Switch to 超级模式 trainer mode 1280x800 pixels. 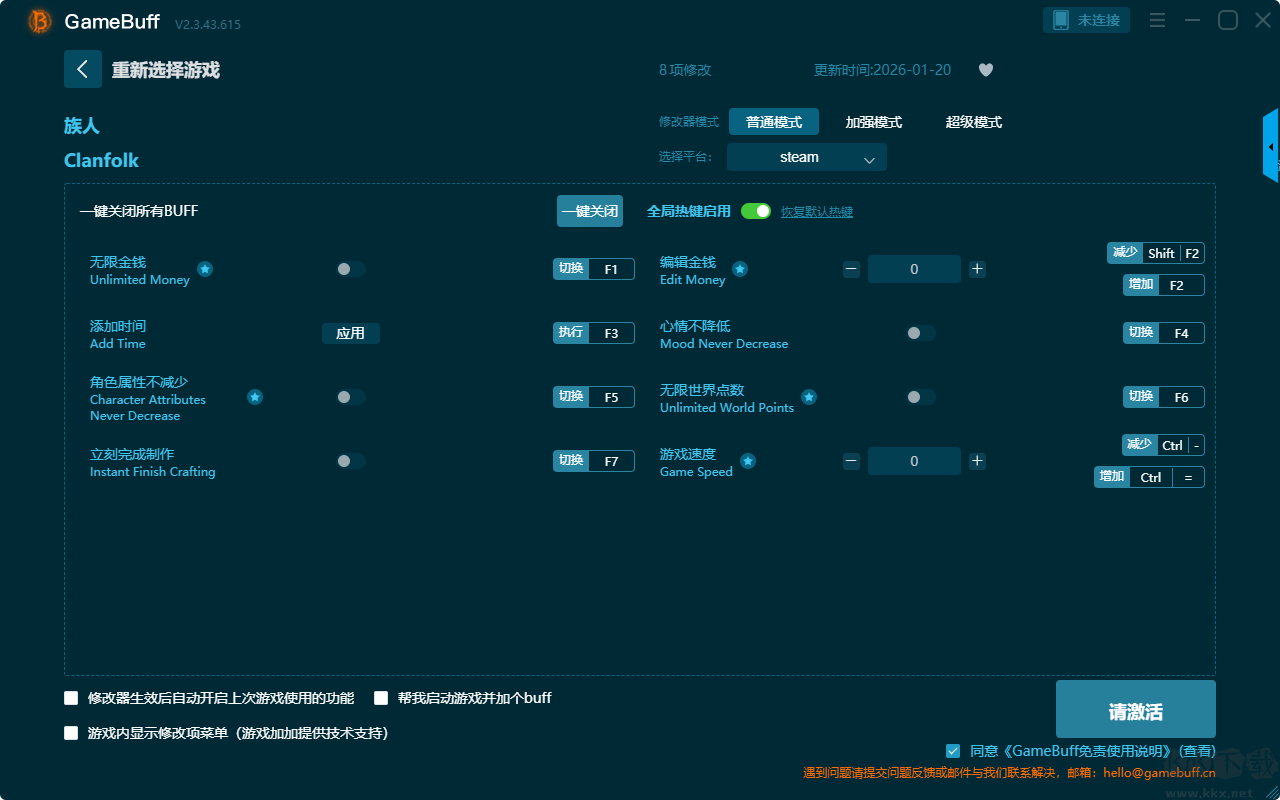pyautogui.click(x=974, y=122)
